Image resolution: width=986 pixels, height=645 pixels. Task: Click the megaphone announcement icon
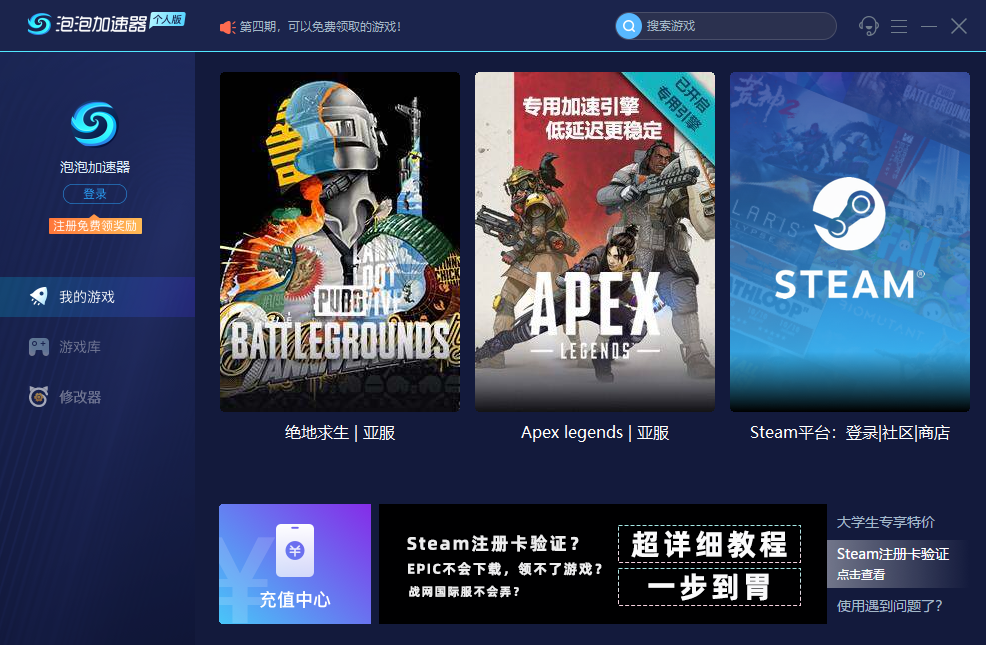[x=227, y=27]
